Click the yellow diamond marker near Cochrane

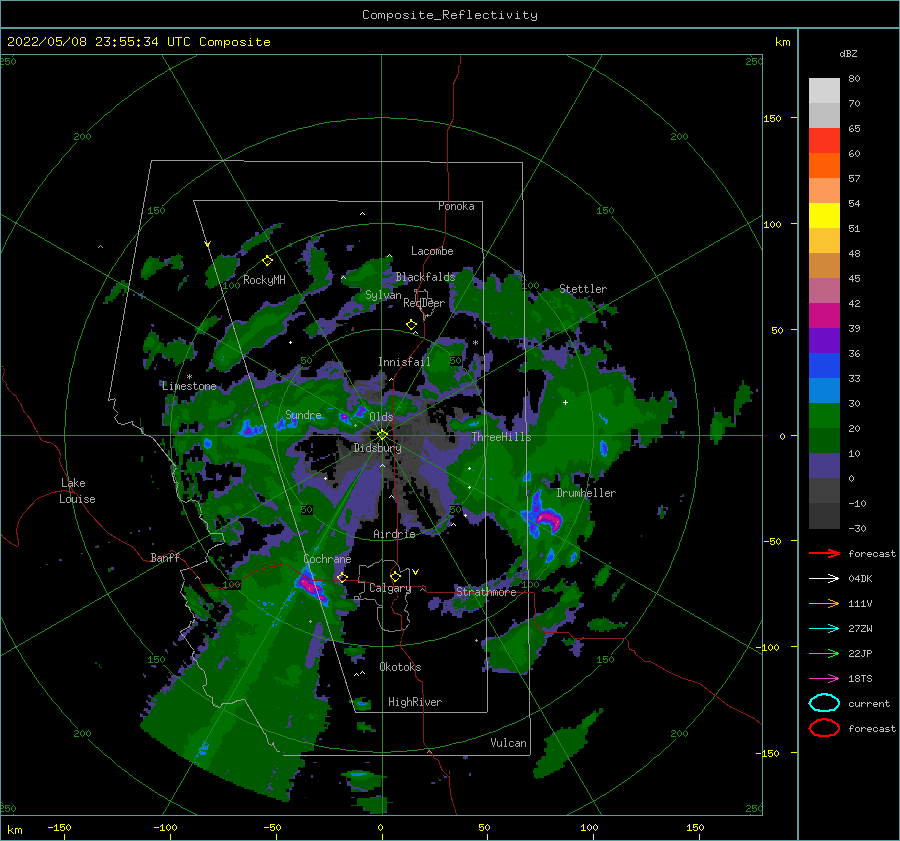coord(342,578)
